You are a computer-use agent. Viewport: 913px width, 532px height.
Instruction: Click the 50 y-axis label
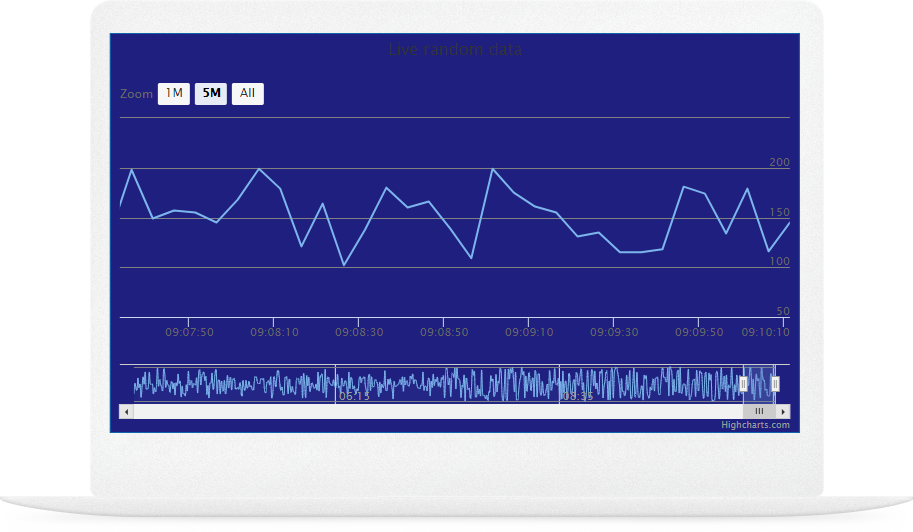tap(783, 311)
